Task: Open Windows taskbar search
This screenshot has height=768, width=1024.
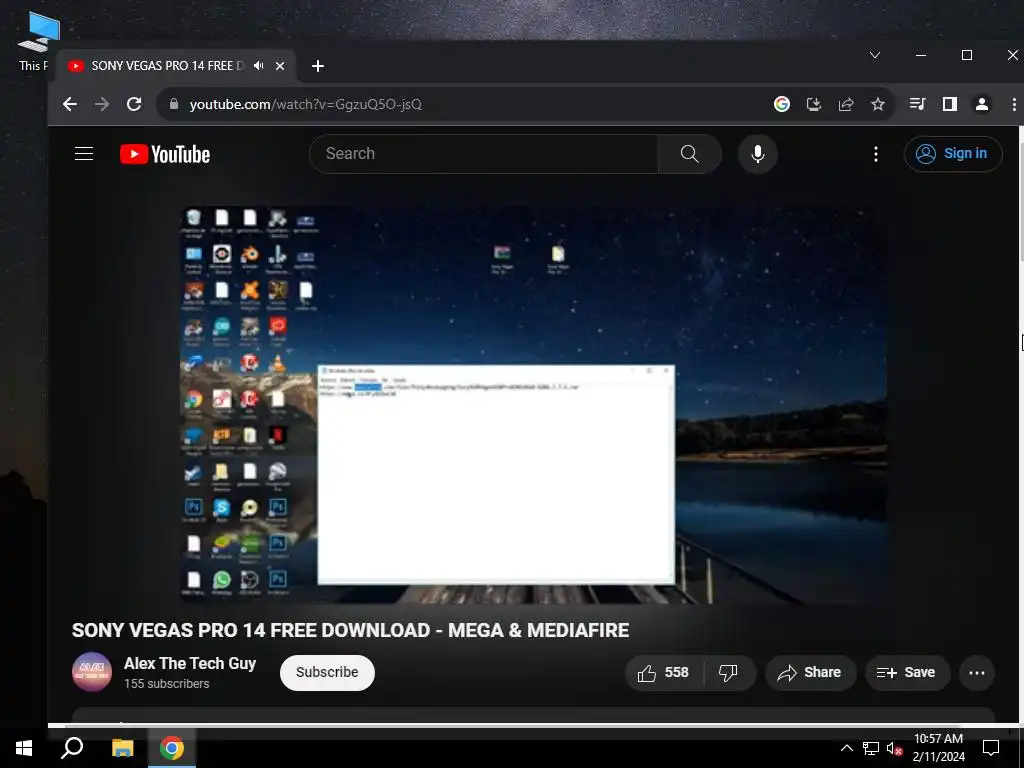Action: point(72,748)
